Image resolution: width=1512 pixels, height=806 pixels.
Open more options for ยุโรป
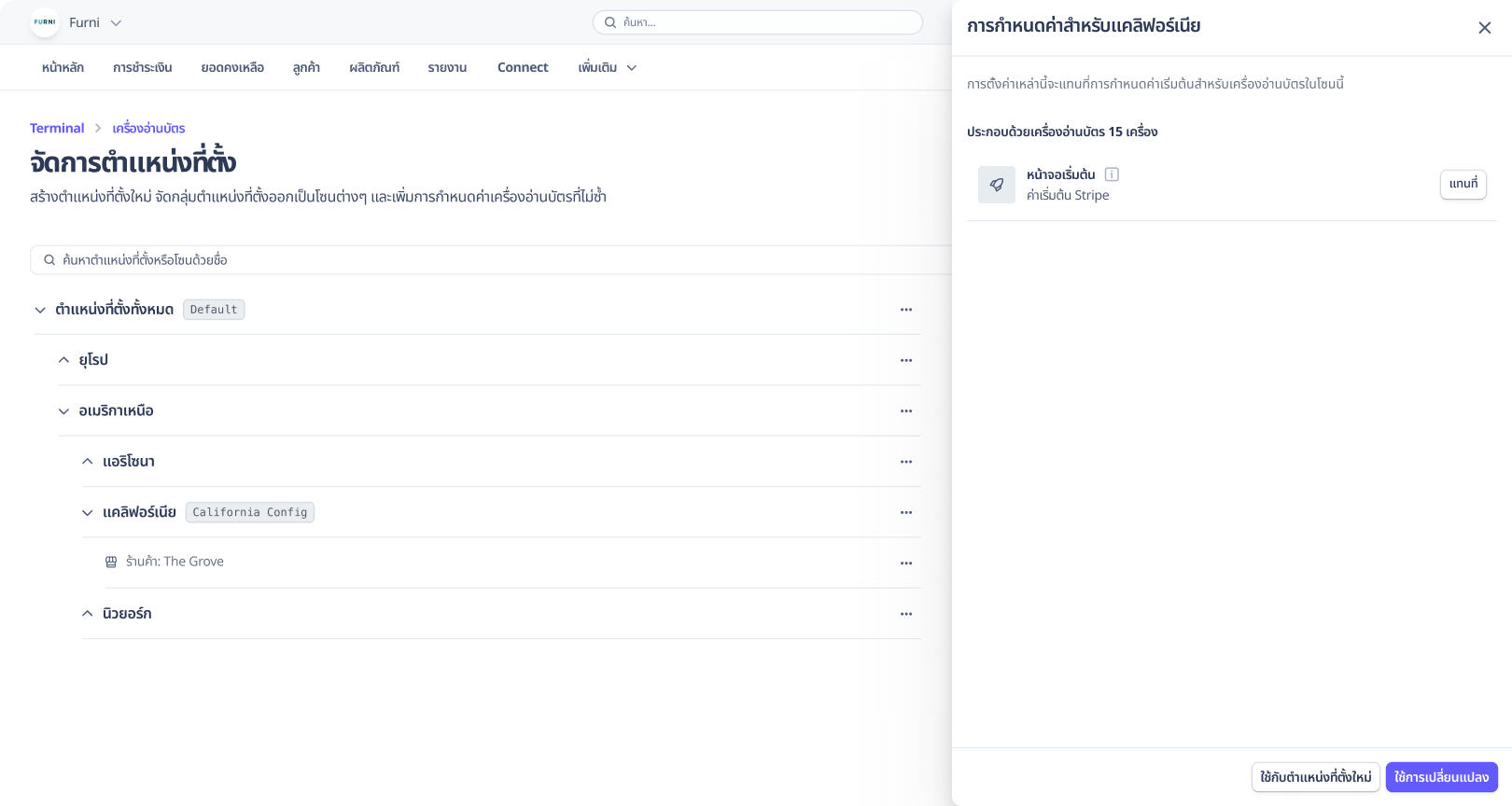click(x=906, y=360)
